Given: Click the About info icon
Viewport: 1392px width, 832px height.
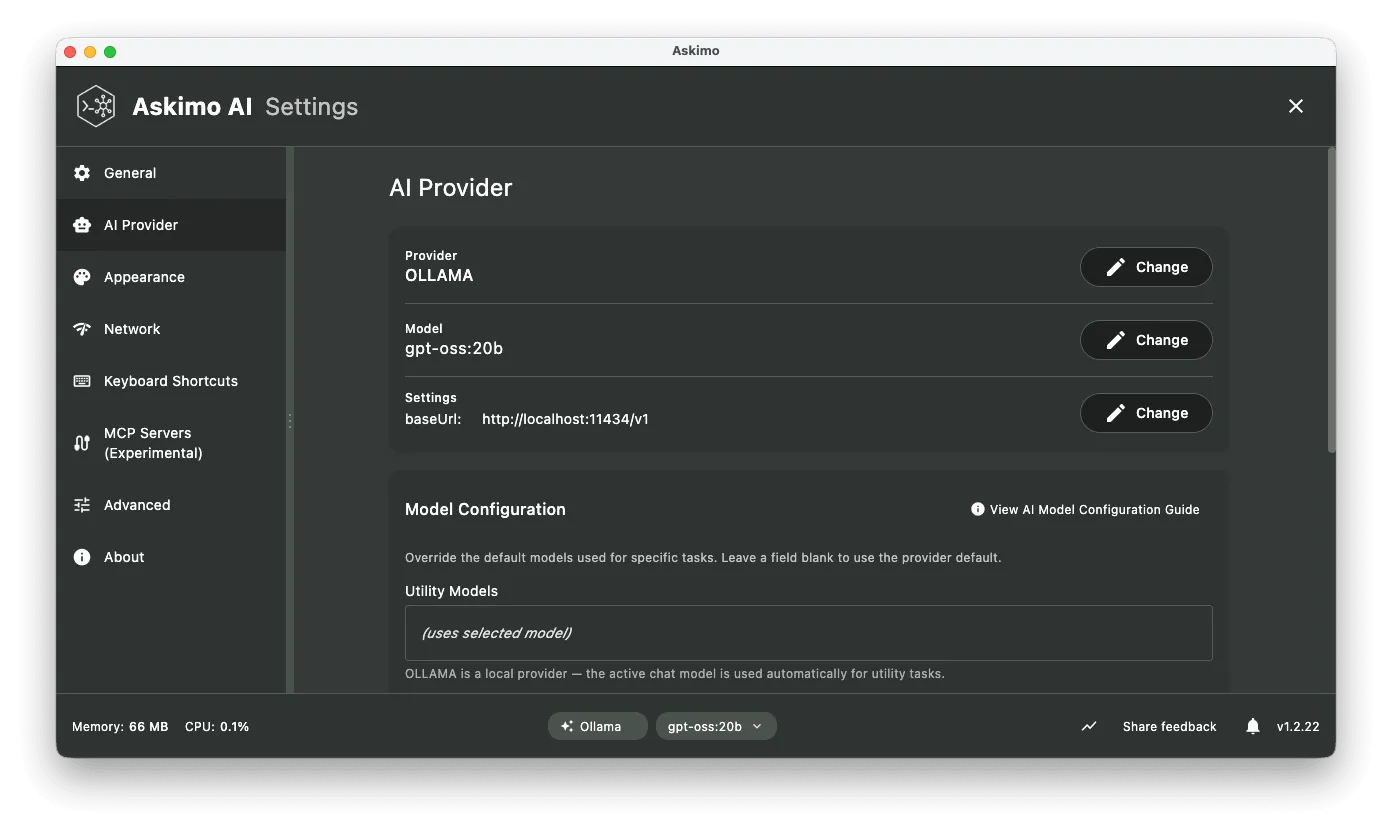Looking at the screenshot, I should tap(82, 557).
